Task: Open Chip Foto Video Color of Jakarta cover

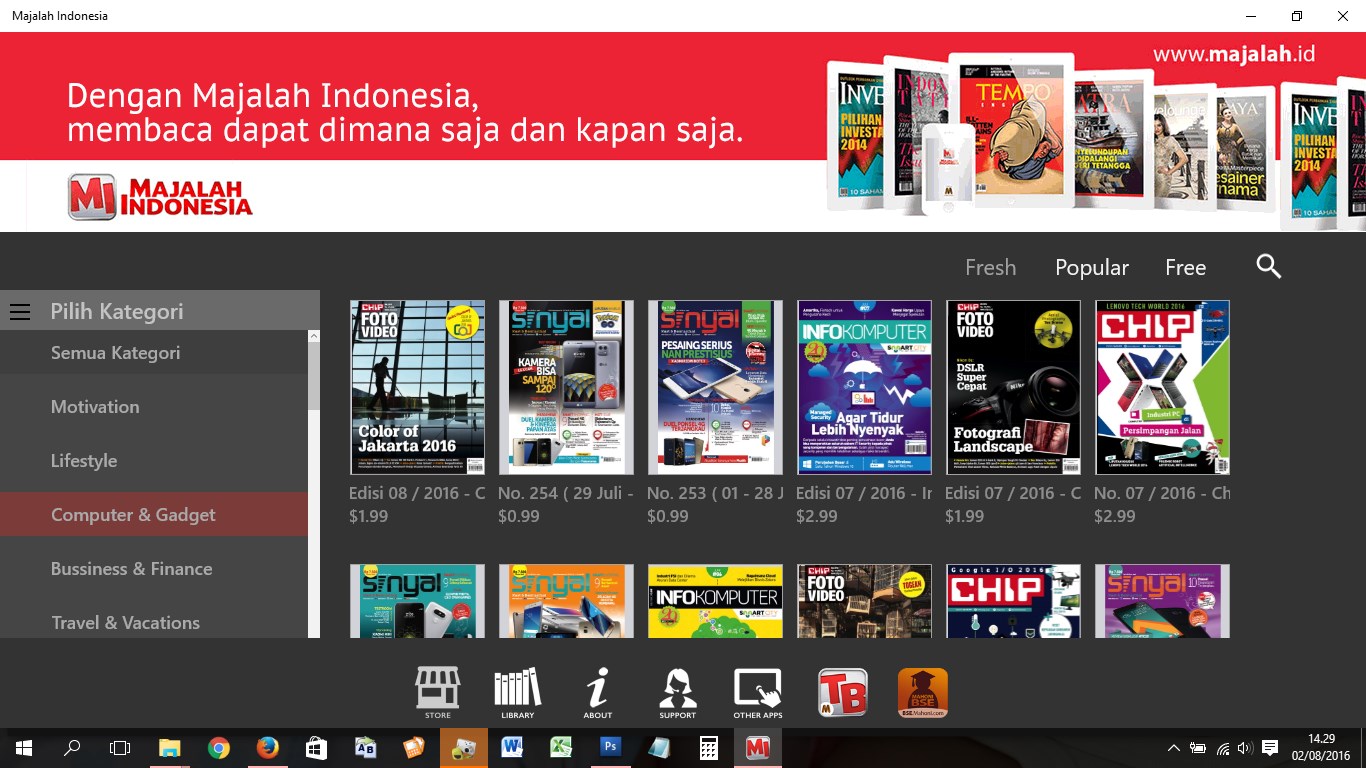Action: tap(417, 387)
